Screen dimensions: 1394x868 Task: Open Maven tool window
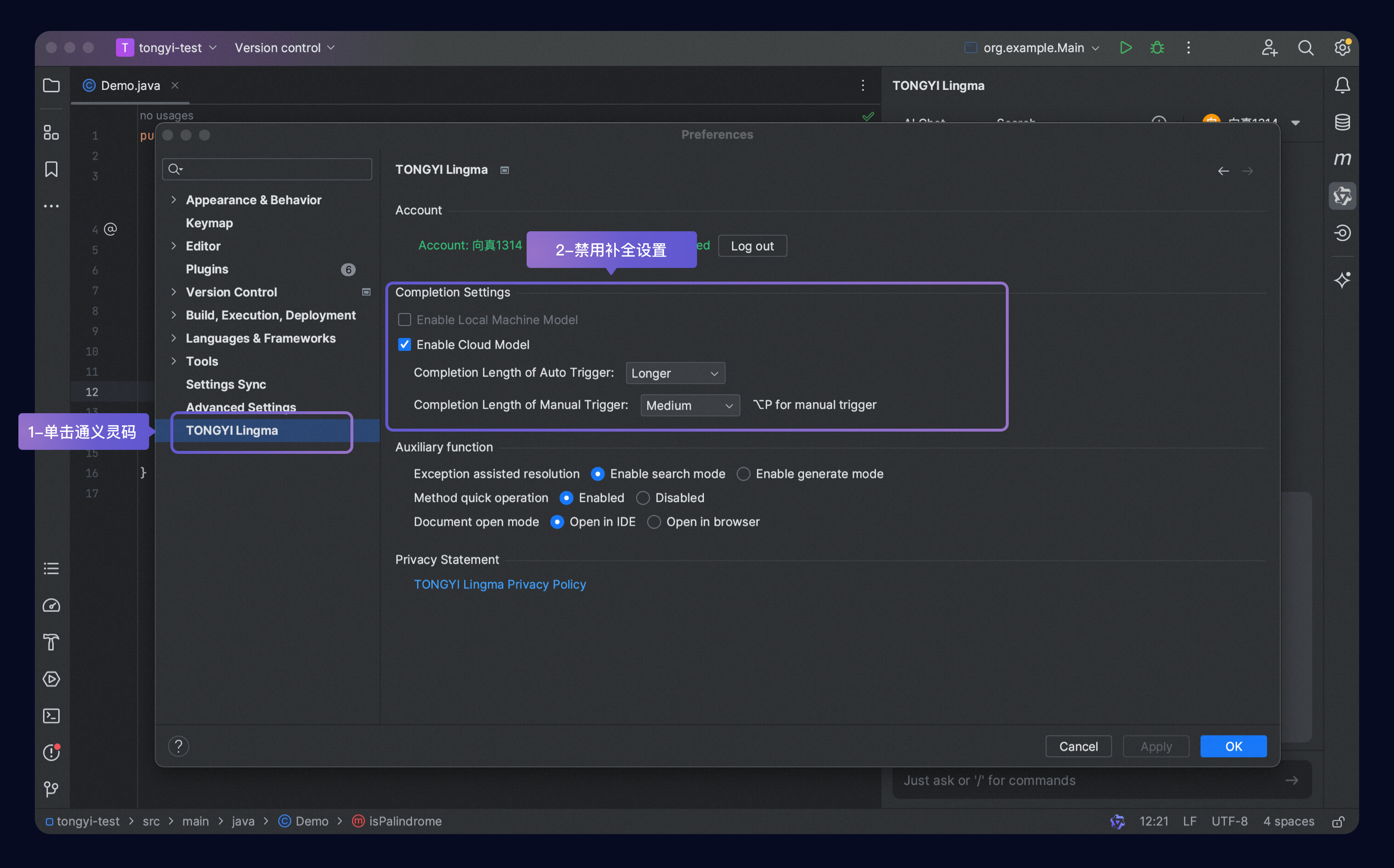tap(1342, 159)
